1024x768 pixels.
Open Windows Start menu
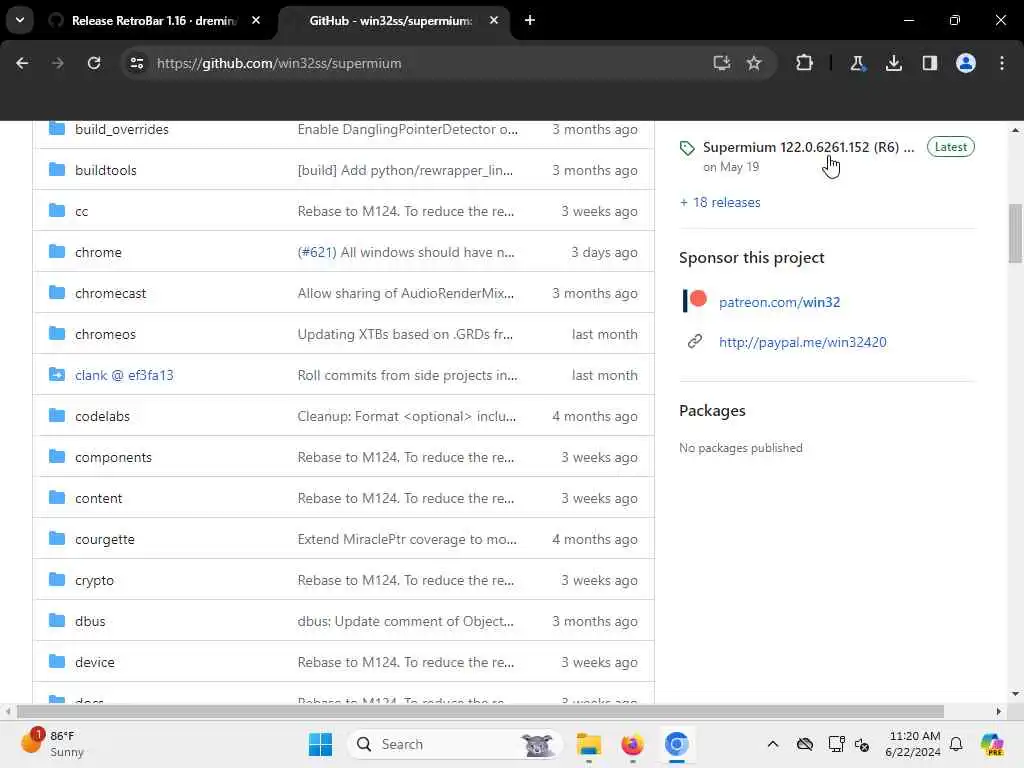coord(320,744)
